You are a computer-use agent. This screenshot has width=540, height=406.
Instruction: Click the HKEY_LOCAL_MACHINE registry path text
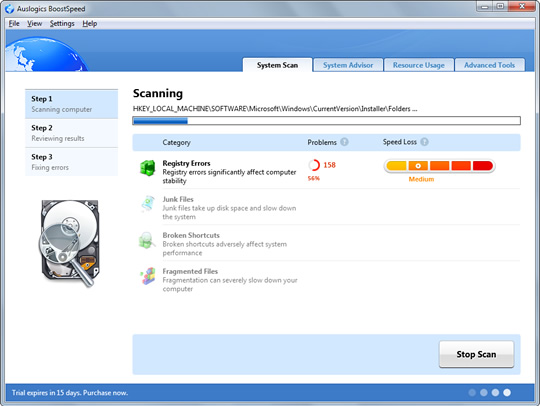[275, 109]
